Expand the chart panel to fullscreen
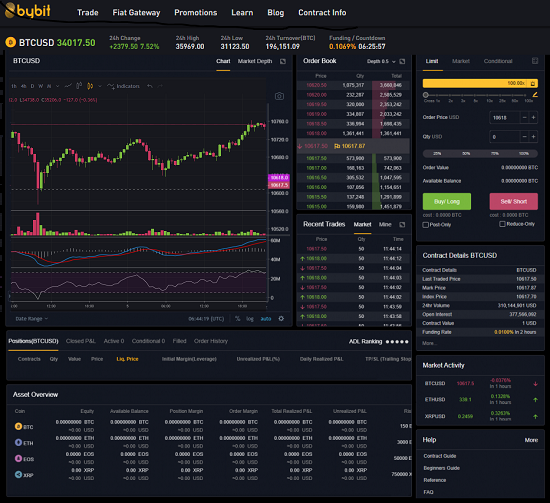Viewport: 550px width, 503px height. coord(283,61)
